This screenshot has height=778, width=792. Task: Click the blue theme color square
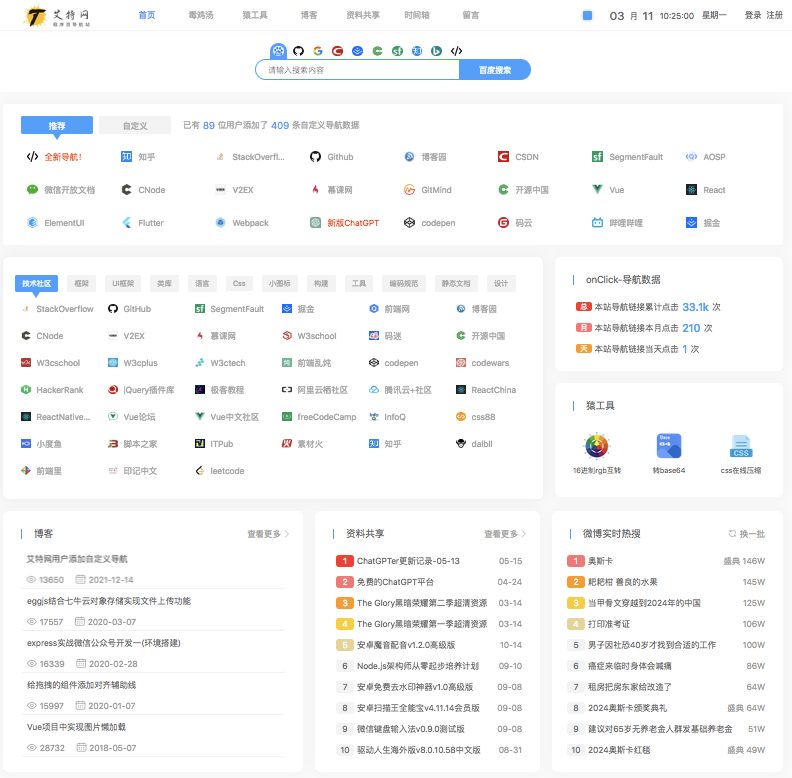(587, 16)
